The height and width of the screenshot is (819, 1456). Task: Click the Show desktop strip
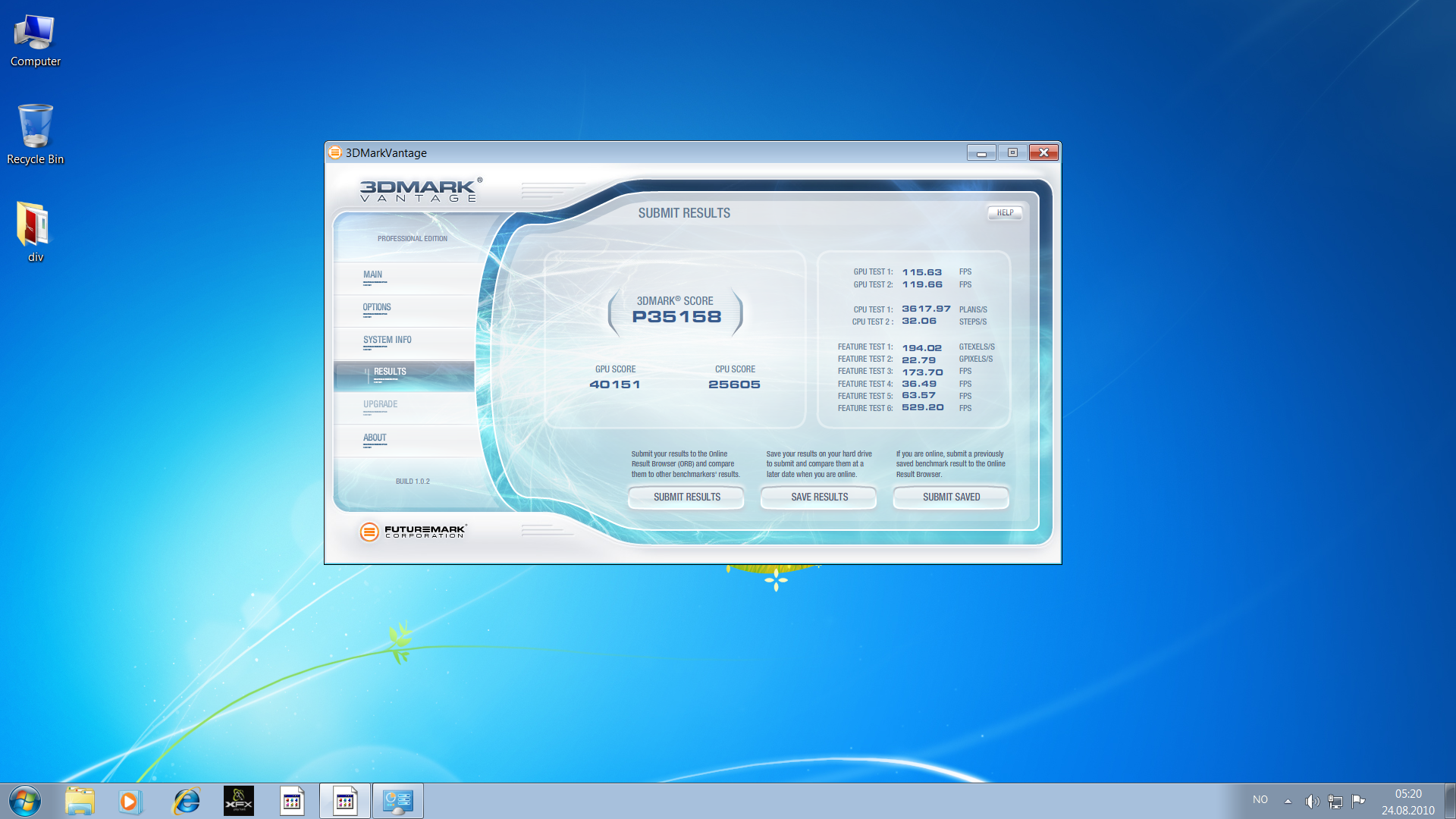coord(1450,801)
